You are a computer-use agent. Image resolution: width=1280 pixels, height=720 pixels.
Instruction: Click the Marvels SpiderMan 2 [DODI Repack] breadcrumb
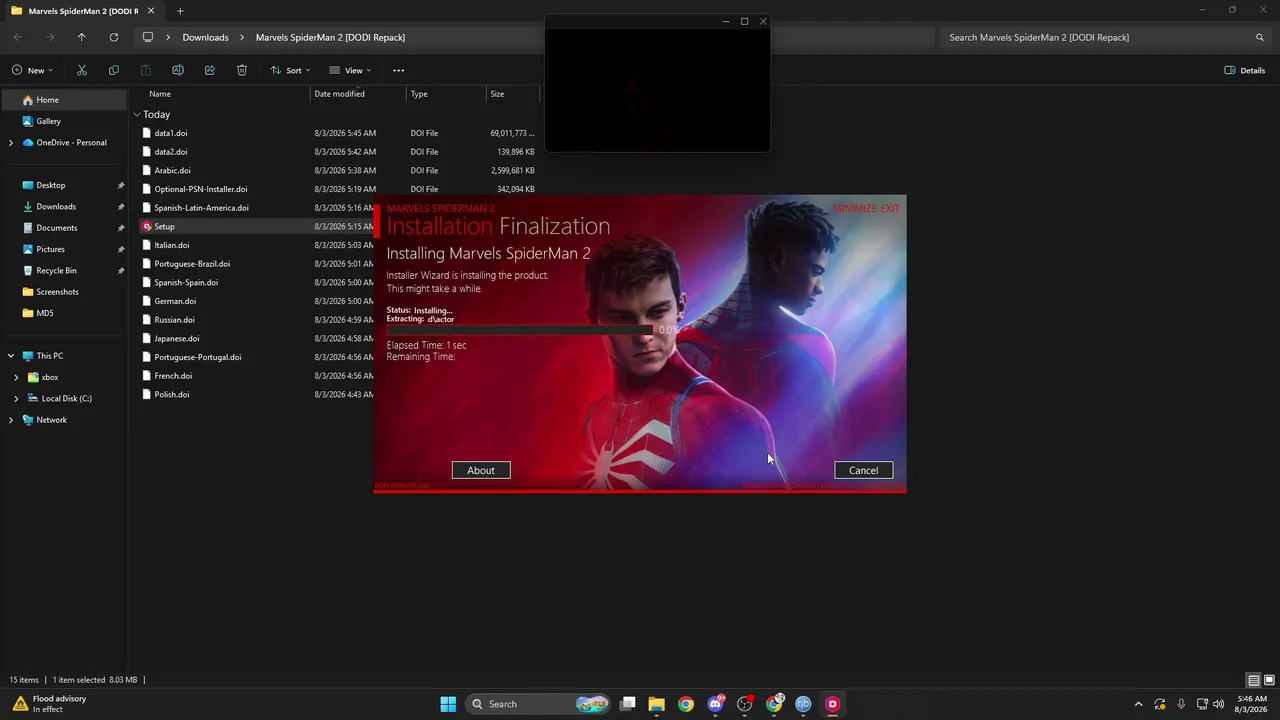[x=330, y=37]
